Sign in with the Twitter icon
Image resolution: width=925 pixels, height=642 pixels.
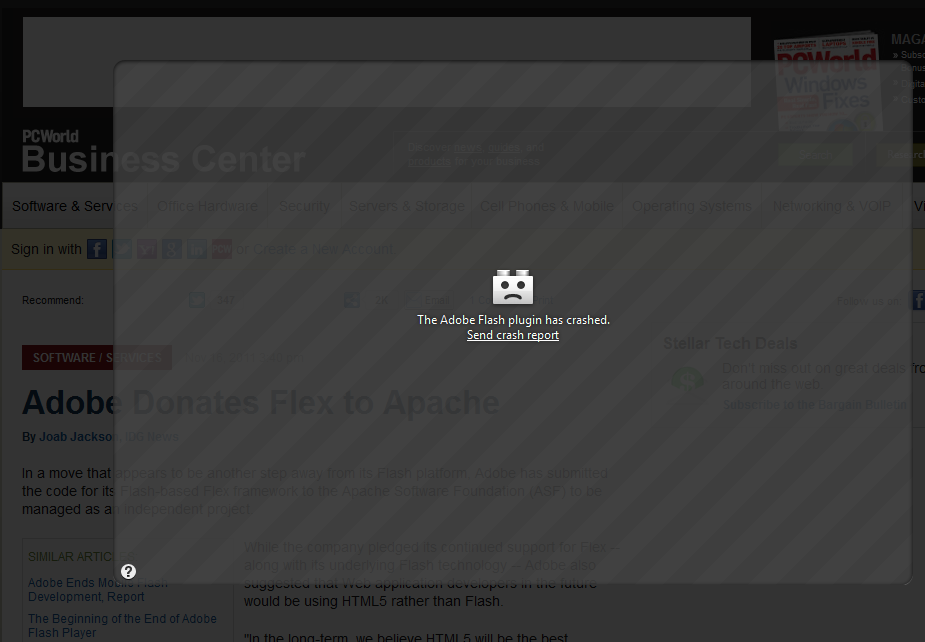pyautogui.click(x=122, y=249)
